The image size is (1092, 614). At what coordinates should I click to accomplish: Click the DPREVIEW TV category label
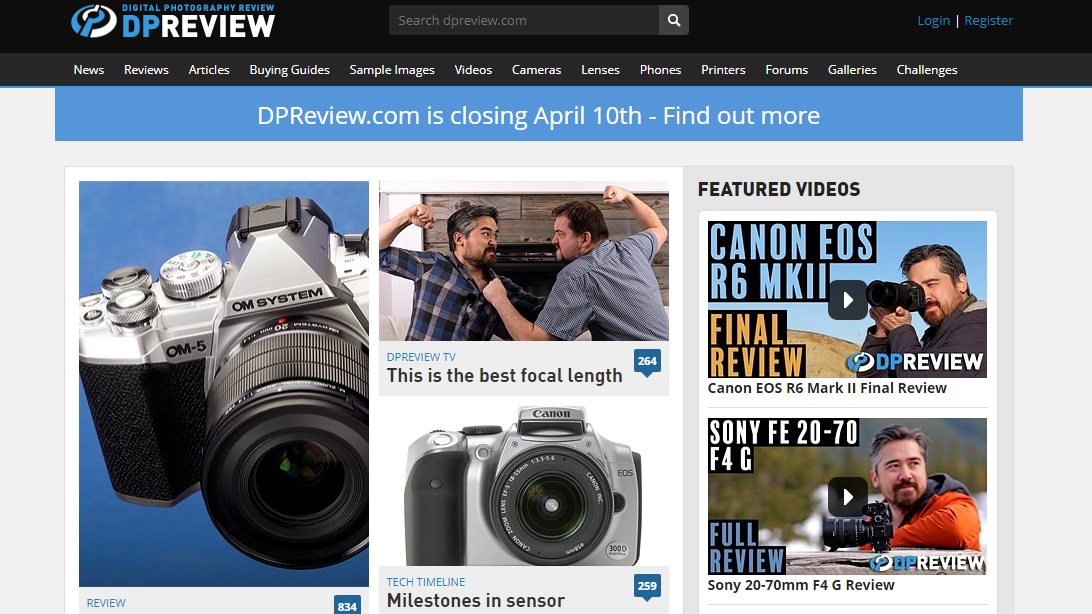pos(421,356)
